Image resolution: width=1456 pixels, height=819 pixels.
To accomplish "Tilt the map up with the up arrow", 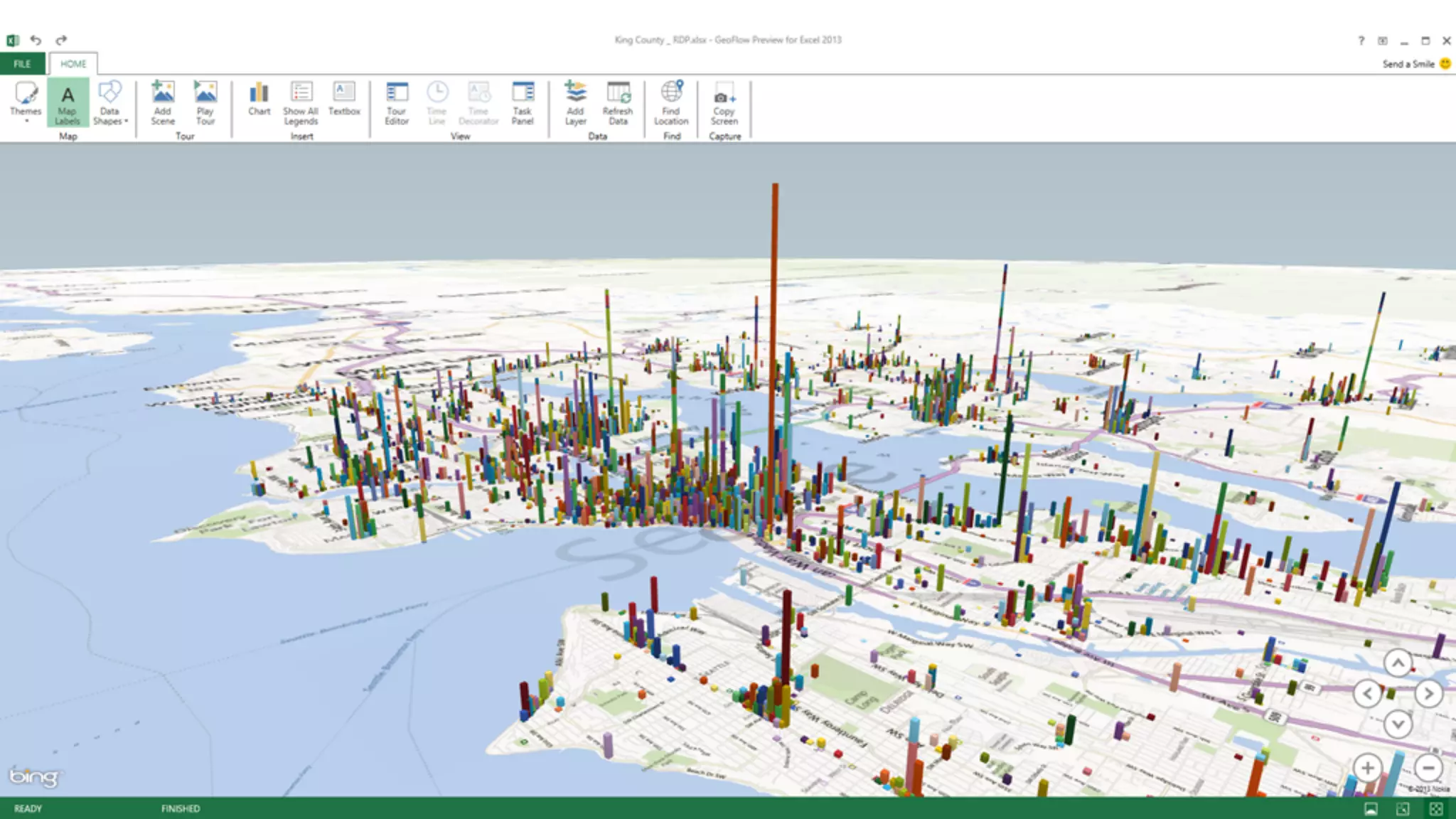I will [x=1398, y=663].
